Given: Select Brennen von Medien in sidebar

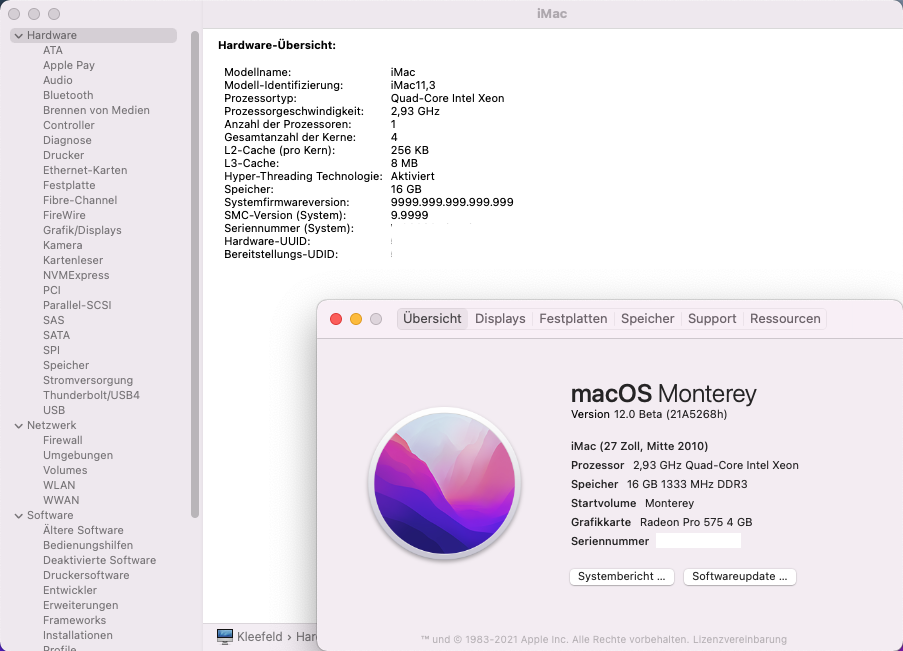Looking at the screenshot, I should point(96,110).
